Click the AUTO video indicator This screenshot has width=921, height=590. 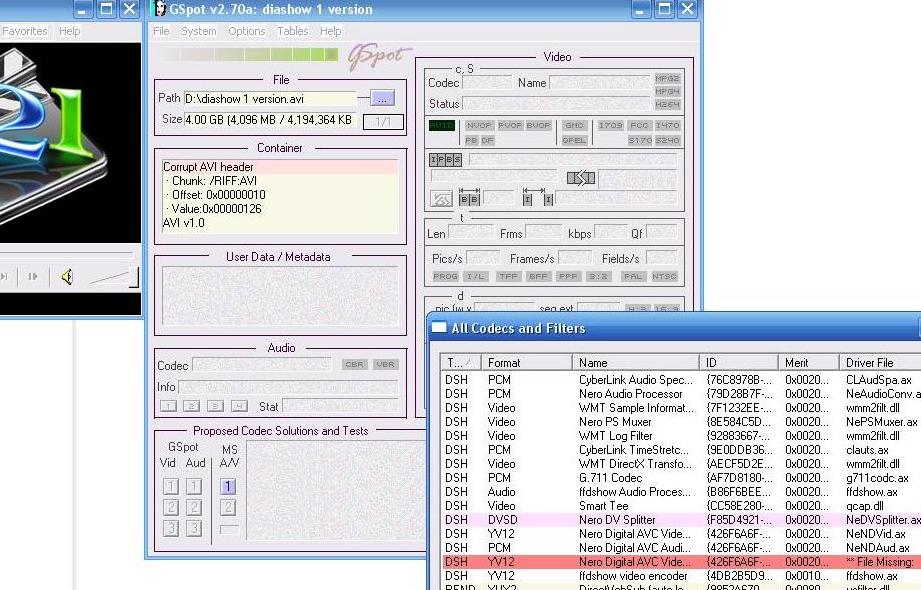pyautogui.click(x=441, y=126)
